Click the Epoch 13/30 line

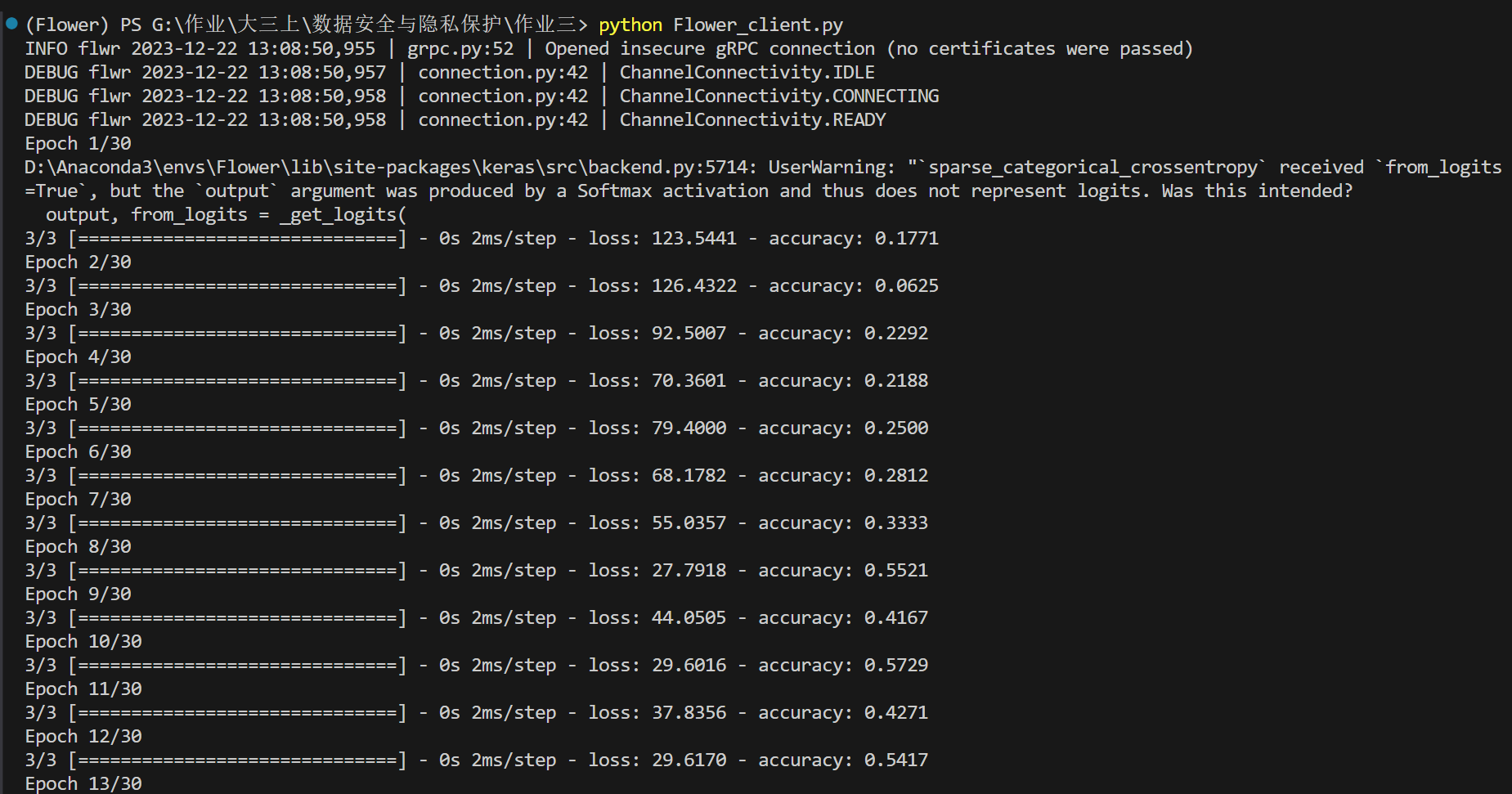coord(83,783)
